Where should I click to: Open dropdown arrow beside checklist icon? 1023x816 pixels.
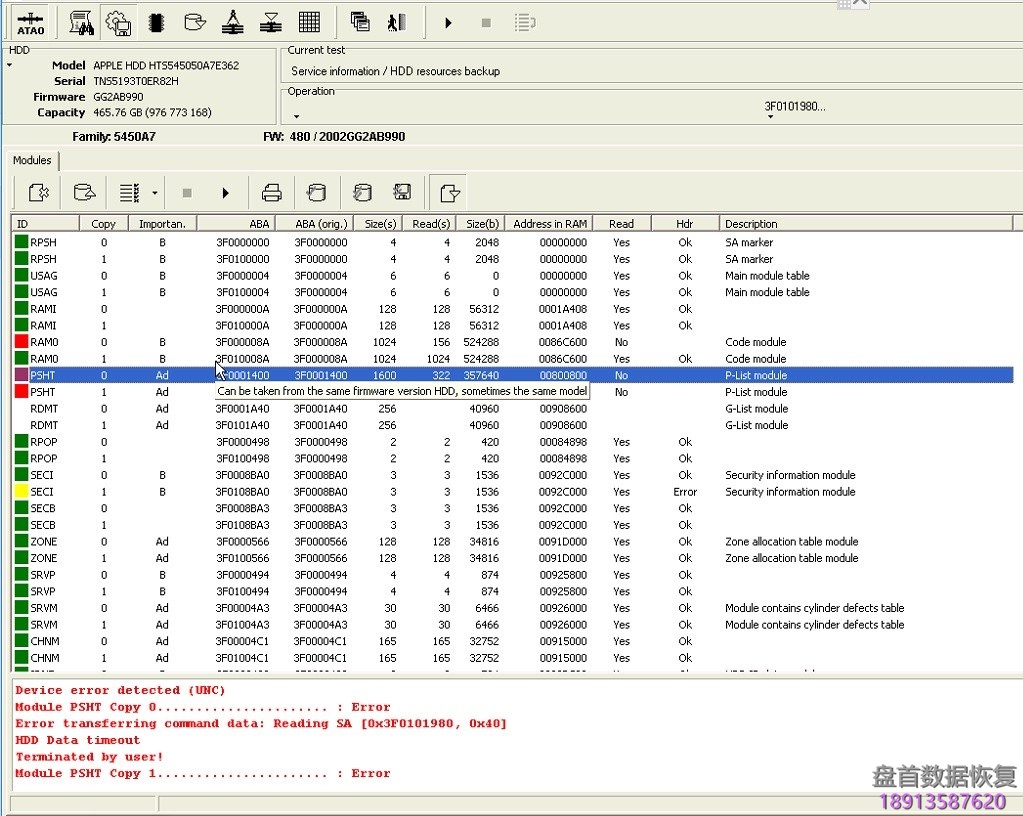154,192
